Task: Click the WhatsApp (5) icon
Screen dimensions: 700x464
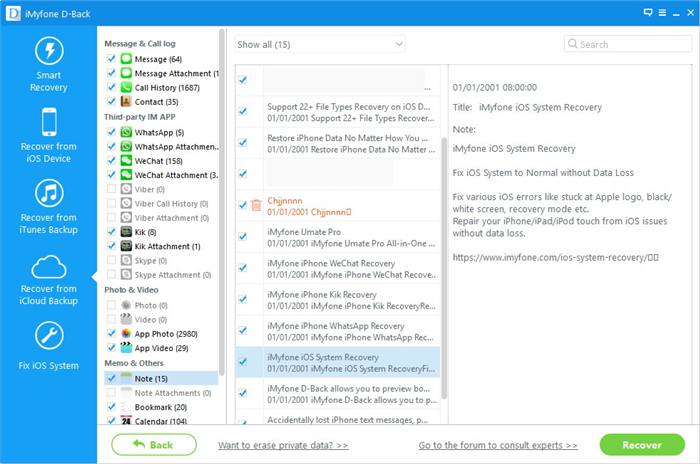Action: click(x=126, y=132)
